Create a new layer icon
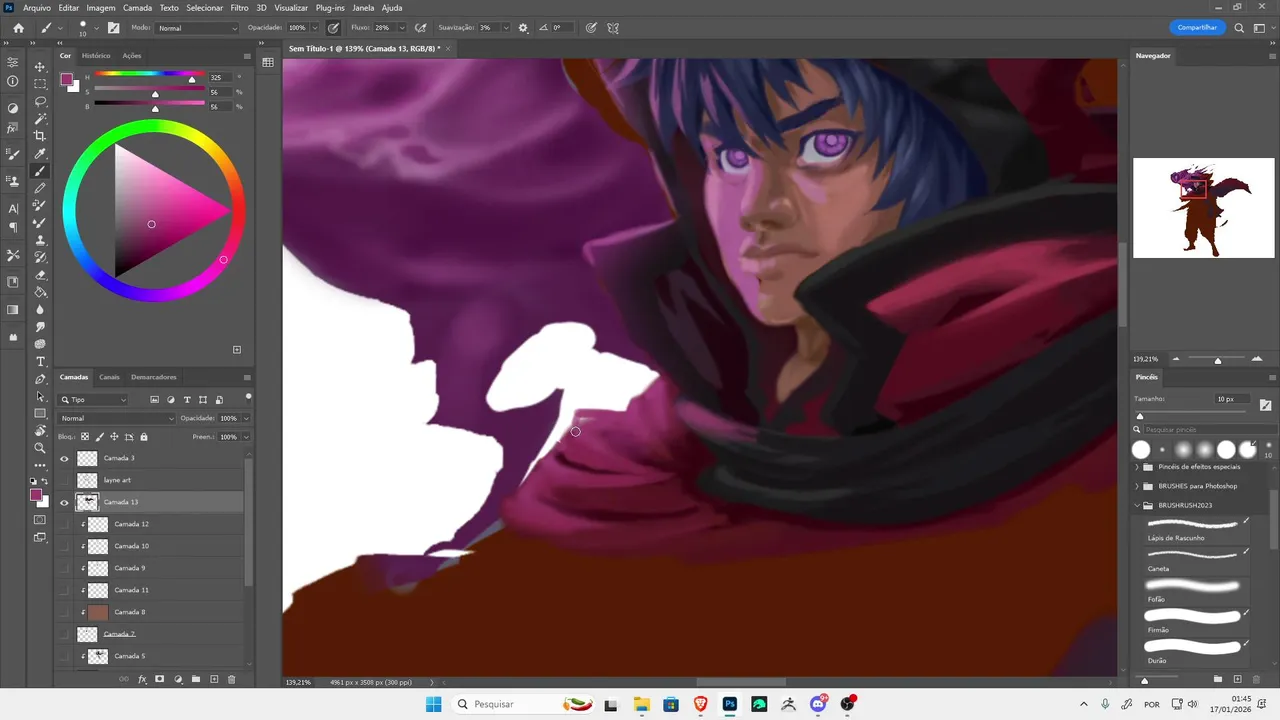This screenshot has height=720, width=1280. (214, 679)
